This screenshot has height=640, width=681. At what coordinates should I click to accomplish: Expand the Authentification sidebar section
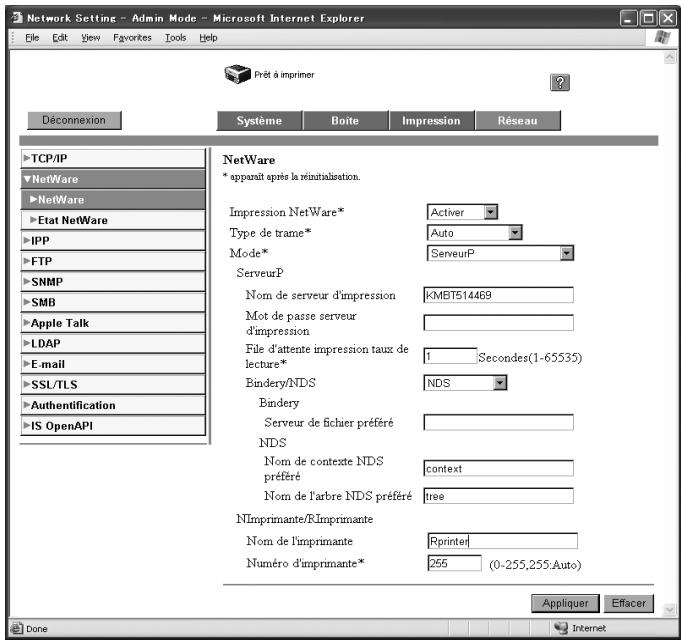(113, 405)
